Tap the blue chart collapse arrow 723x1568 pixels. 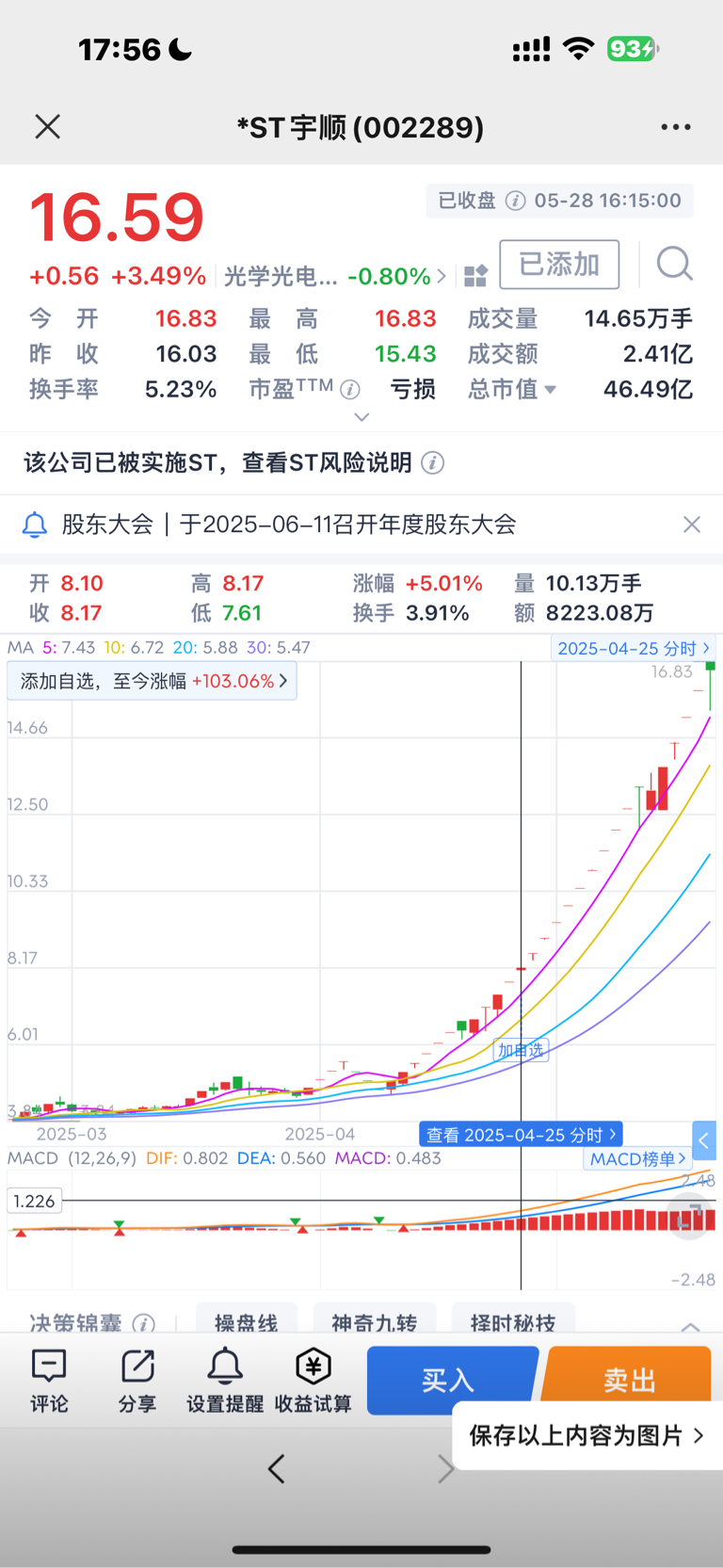[704, 1140]
